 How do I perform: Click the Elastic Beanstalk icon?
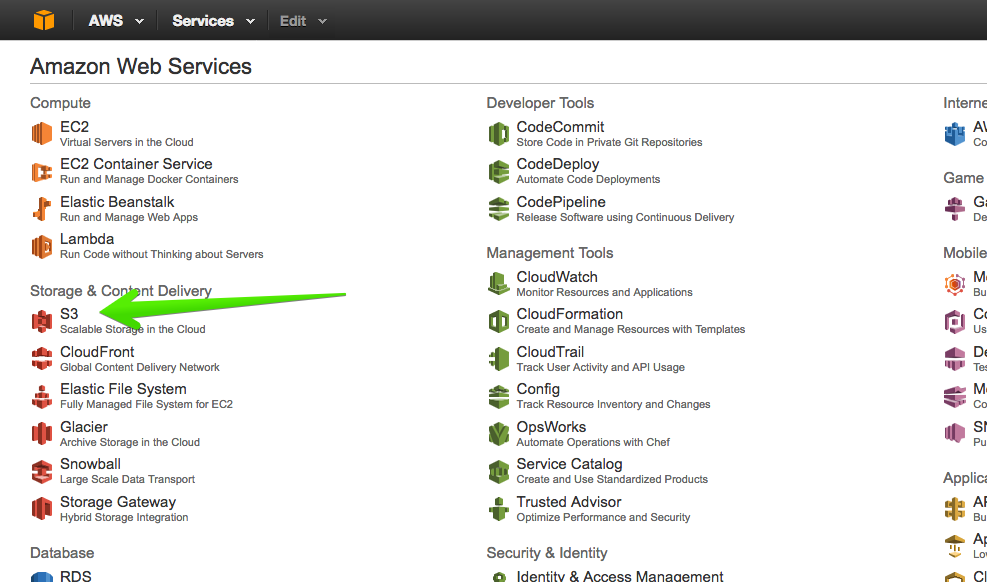(x=42, y=209)
